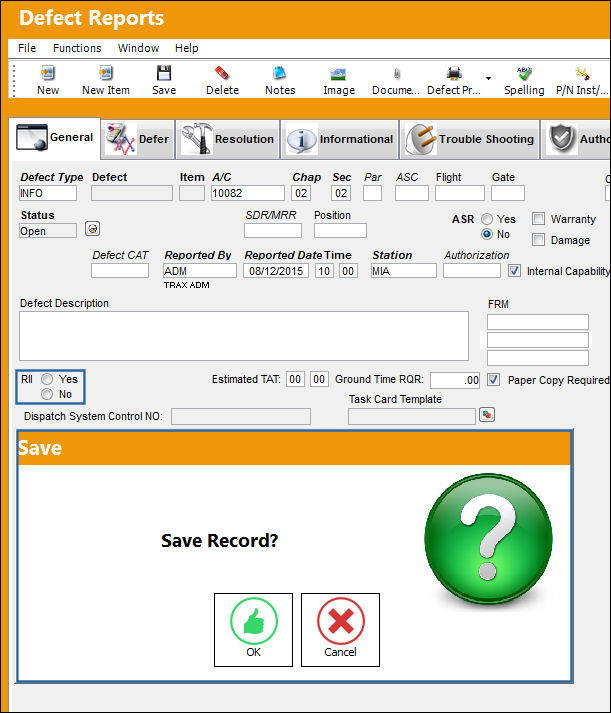Select RII Yes radio button
611x713 pixels.
pos(47,379)
